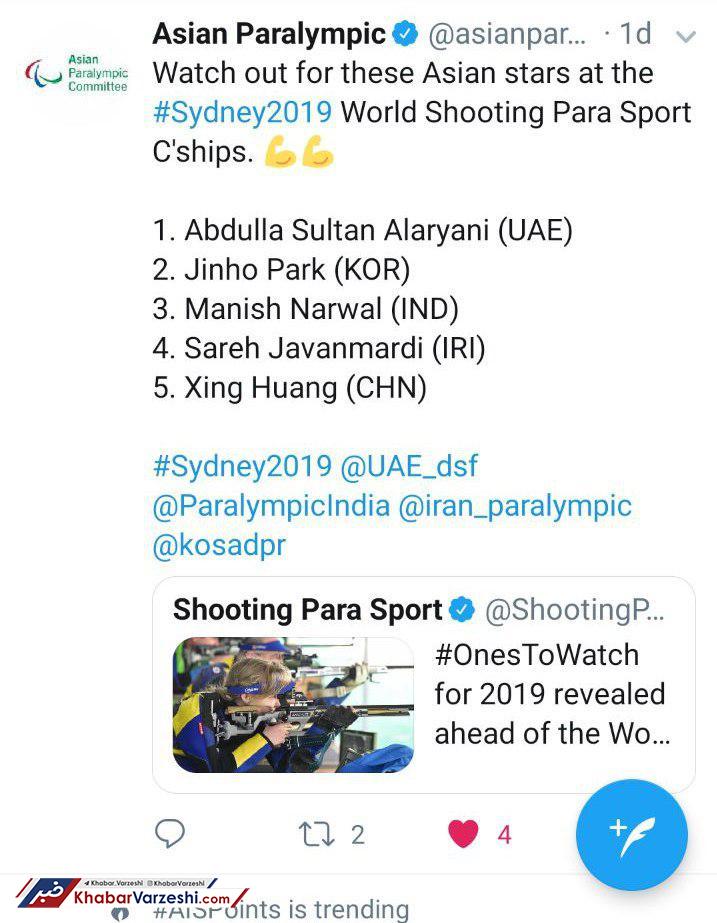Tap the verified badge beside Asian Paralympic
The height and width of the screenshot is (923, 717).
coord(404,35)
